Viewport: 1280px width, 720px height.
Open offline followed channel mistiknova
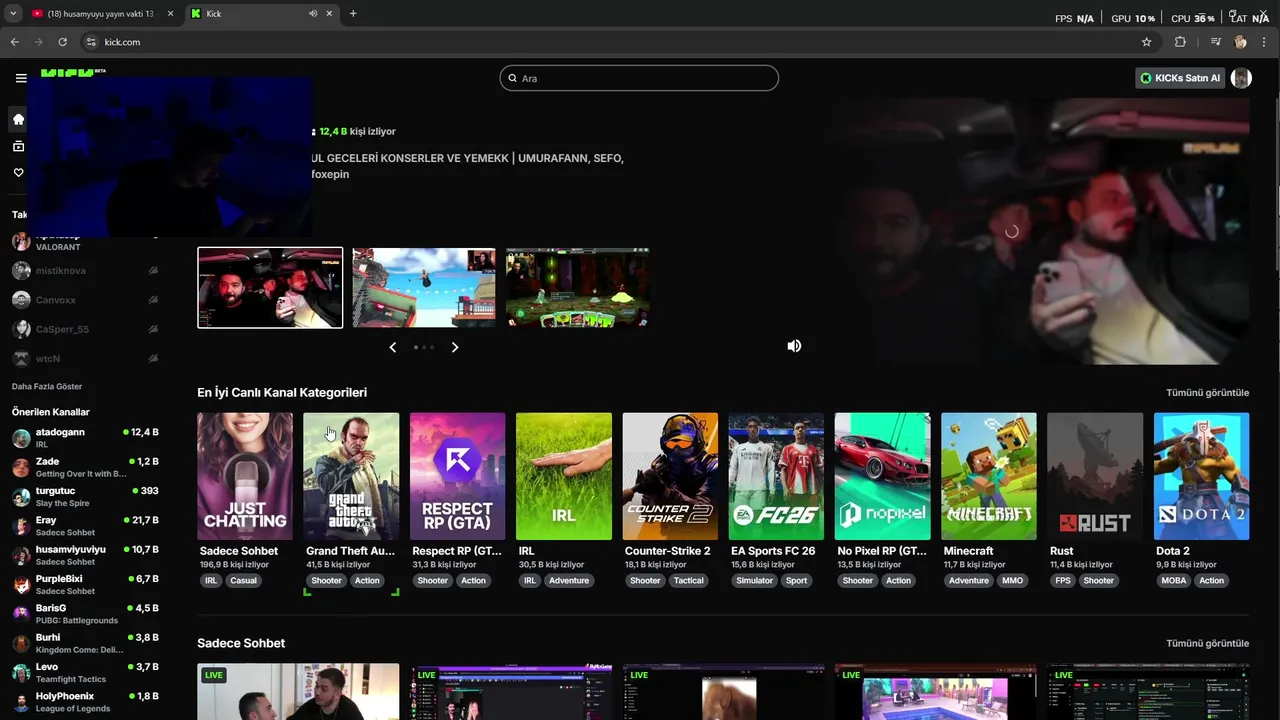pyautogui.click(x=85, y=271)
